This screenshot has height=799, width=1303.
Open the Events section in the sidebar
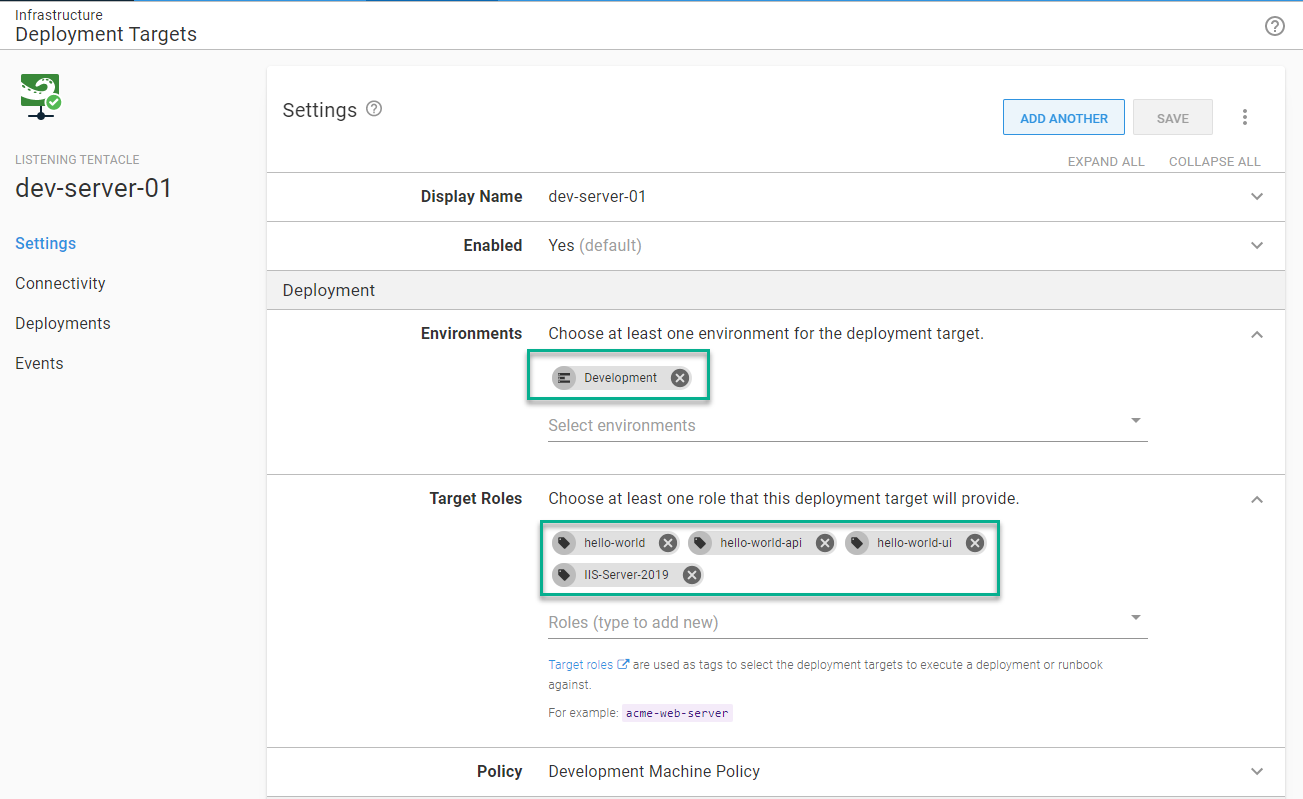point(39,362)
